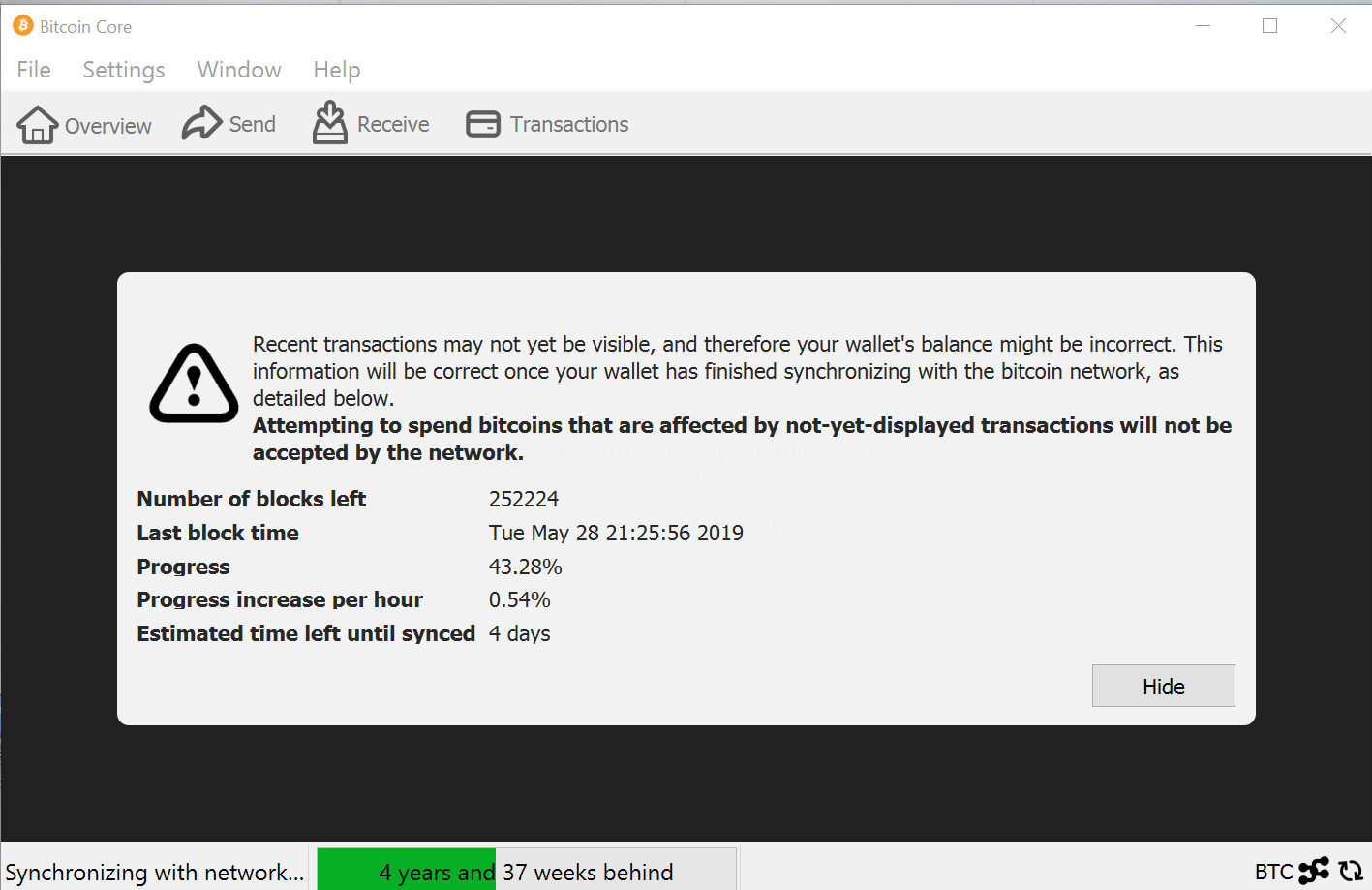The image size is (1372, 890).
Task: Switch to the Receive tab label
Action: [393, 124]
